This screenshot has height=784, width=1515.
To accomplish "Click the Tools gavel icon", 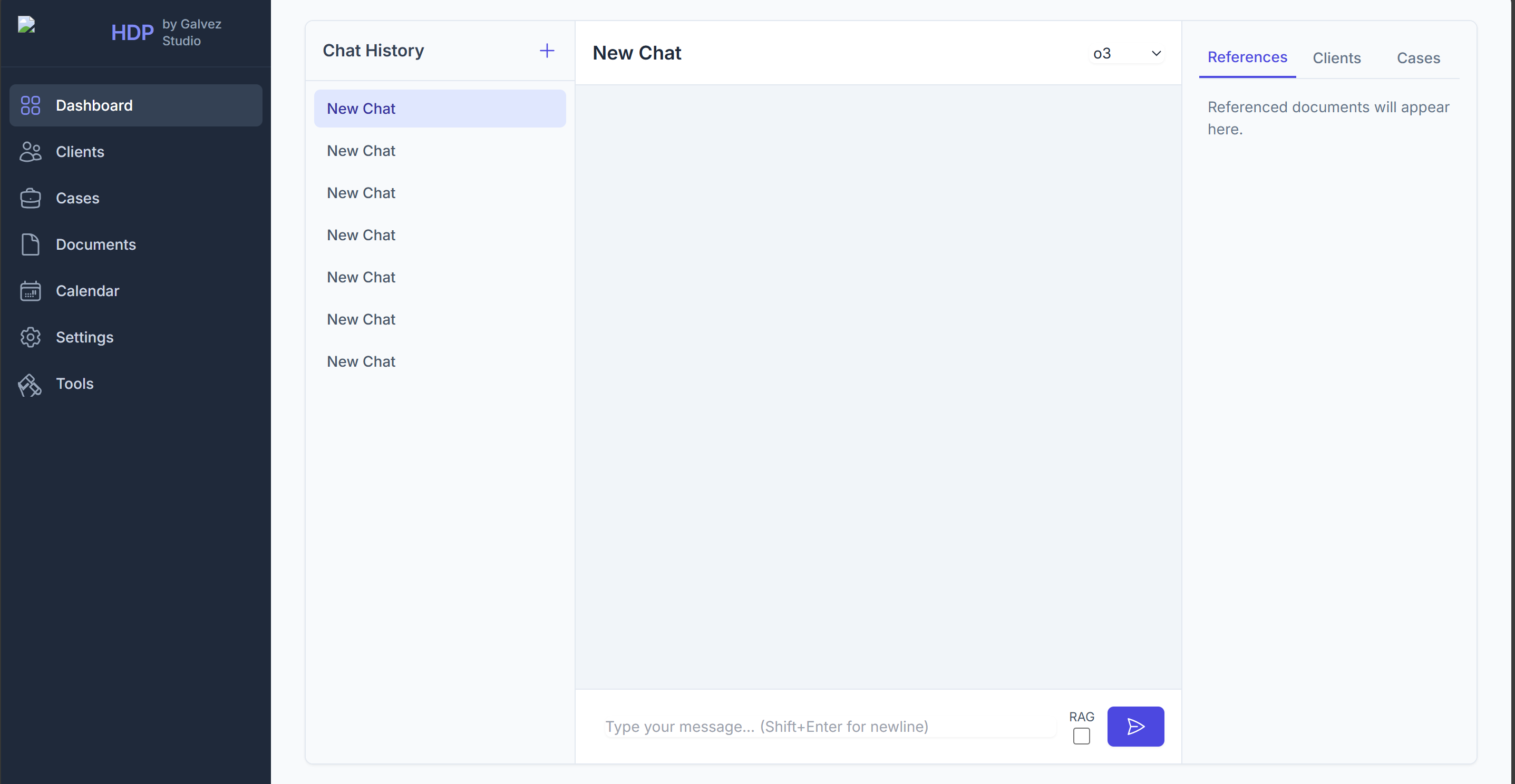I will click(31, 384).
